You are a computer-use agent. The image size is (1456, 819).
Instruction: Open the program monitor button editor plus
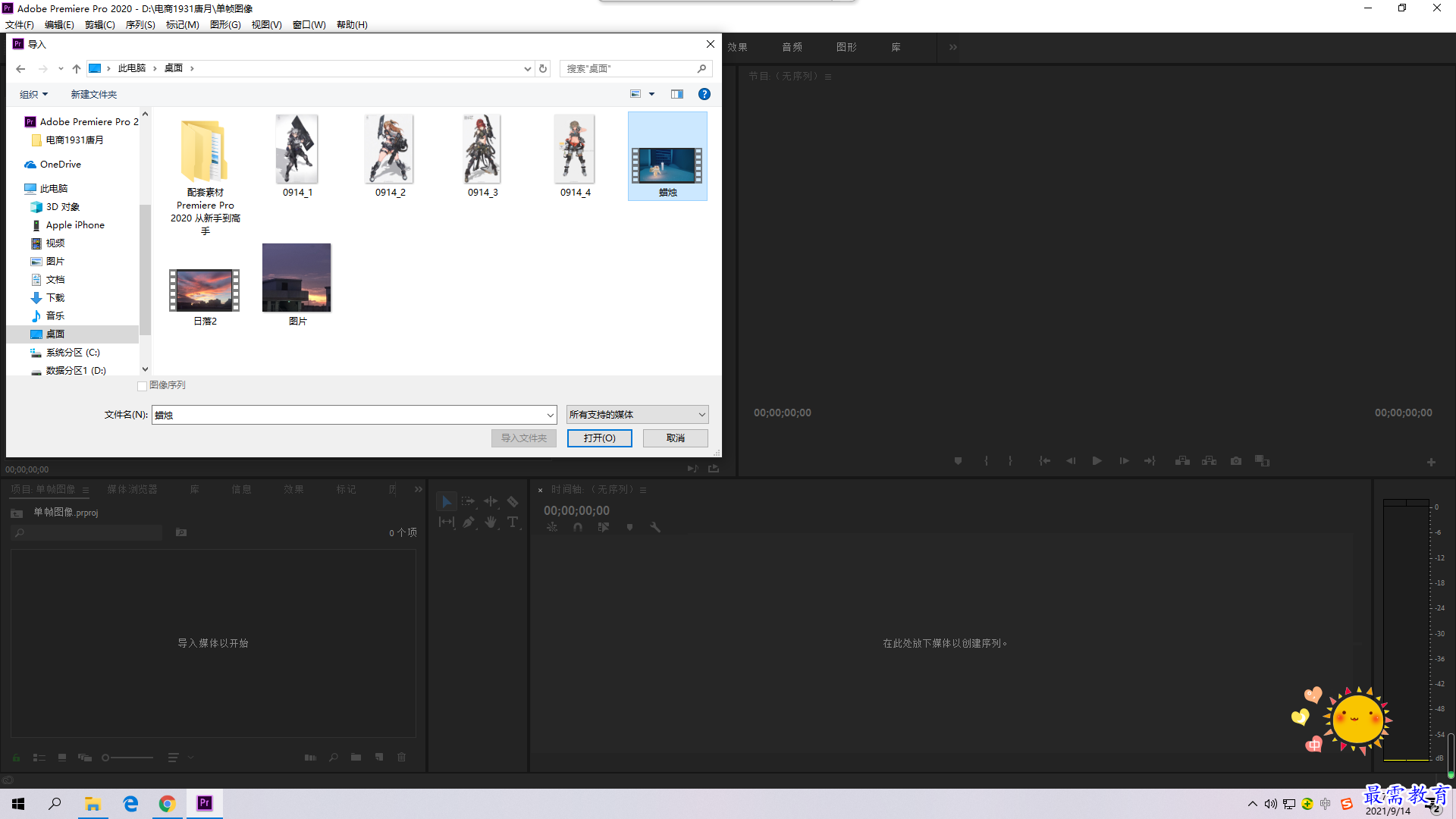tap(1431, 462)
